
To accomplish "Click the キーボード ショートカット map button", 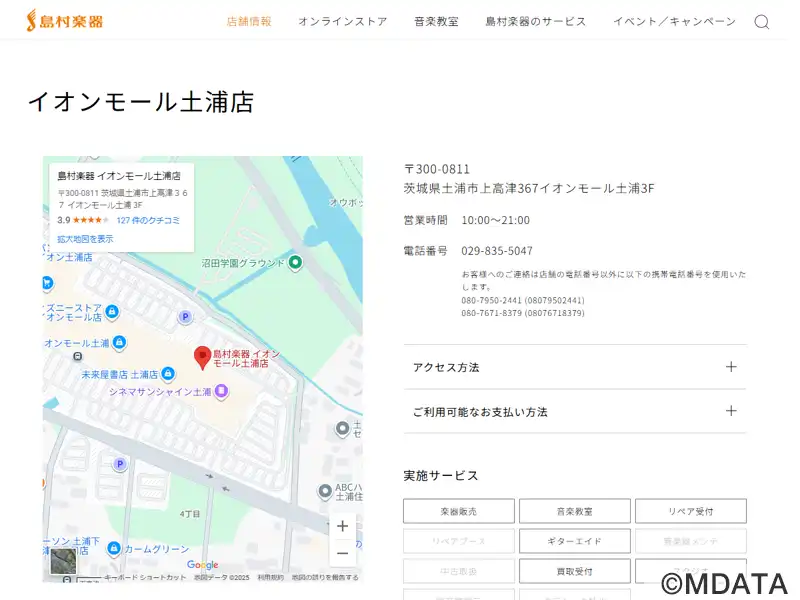I will (145, 578).
